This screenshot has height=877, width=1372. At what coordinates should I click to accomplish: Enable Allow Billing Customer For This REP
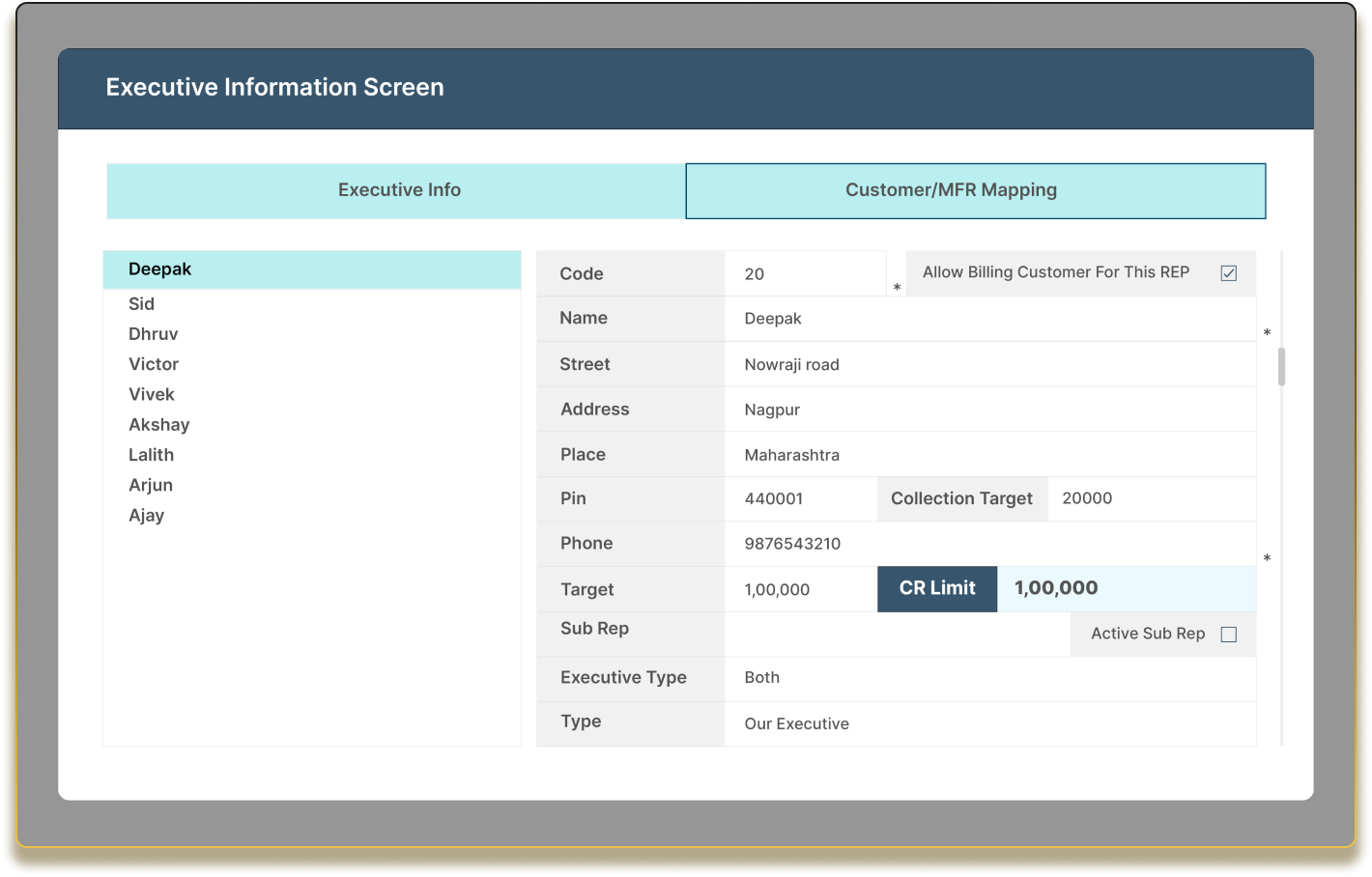1228,273
